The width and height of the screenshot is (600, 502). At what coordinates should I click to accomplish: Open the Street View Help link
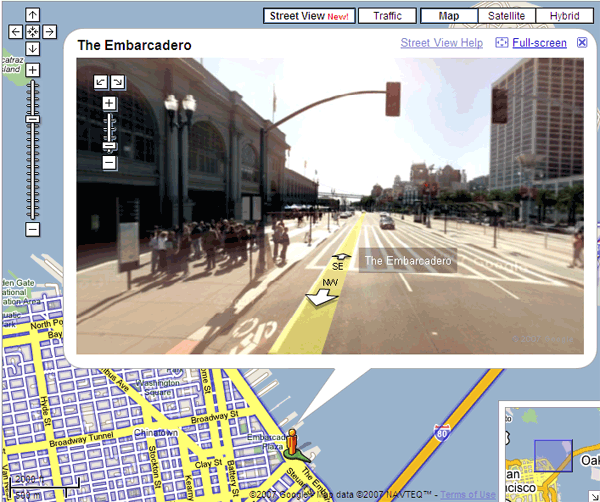click(442, 43)
